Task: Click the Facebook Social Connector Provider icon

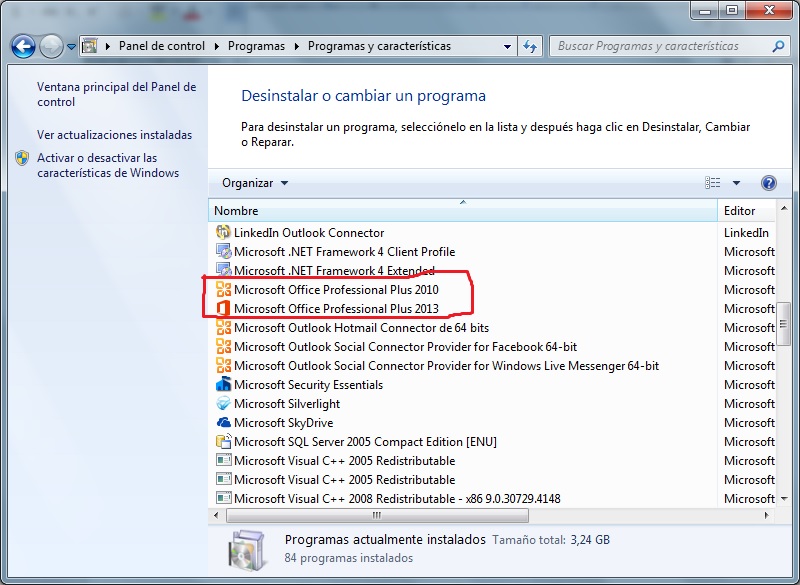Action: [x=223, y=346]
